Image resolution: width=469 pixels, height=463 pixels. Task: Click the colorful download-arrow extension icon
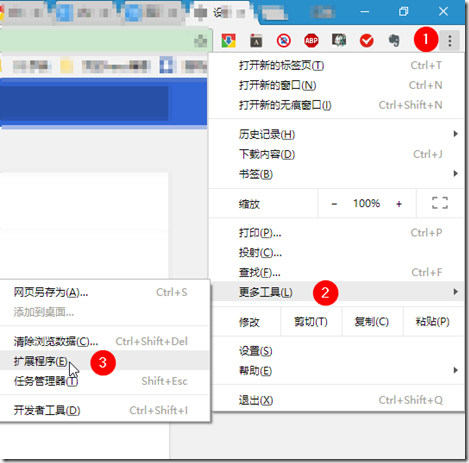tap(228, 41)
